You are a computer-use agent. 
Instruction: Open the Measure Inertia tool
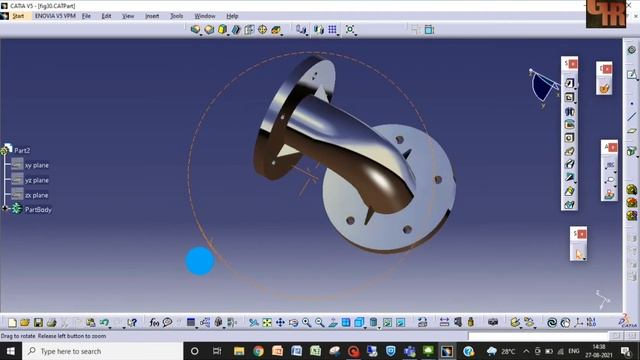[471, 322]
